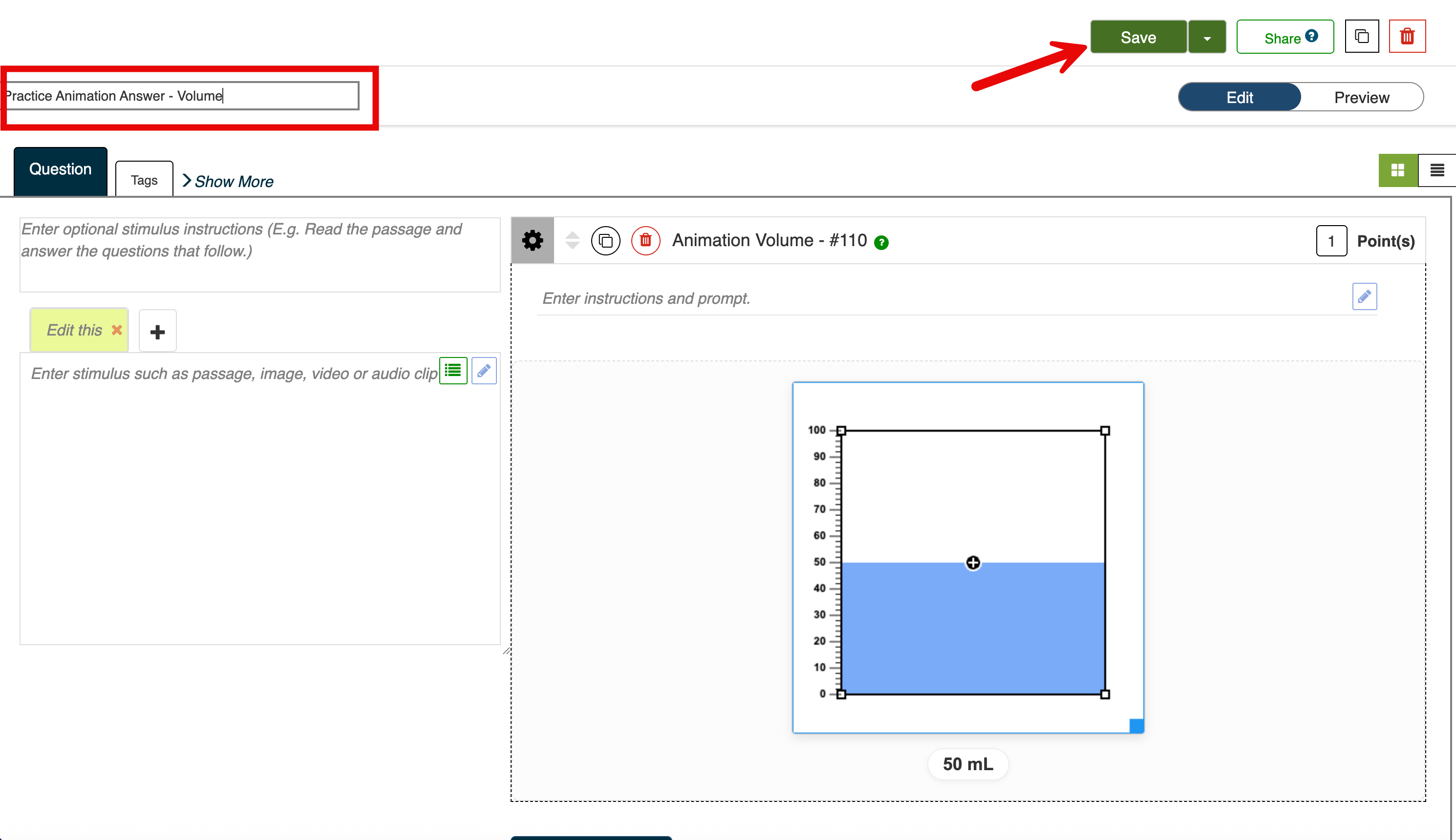Open stimulus list icon in passage box
Viewport: 1456px width, 840px height.
click(x=453, y=370)
